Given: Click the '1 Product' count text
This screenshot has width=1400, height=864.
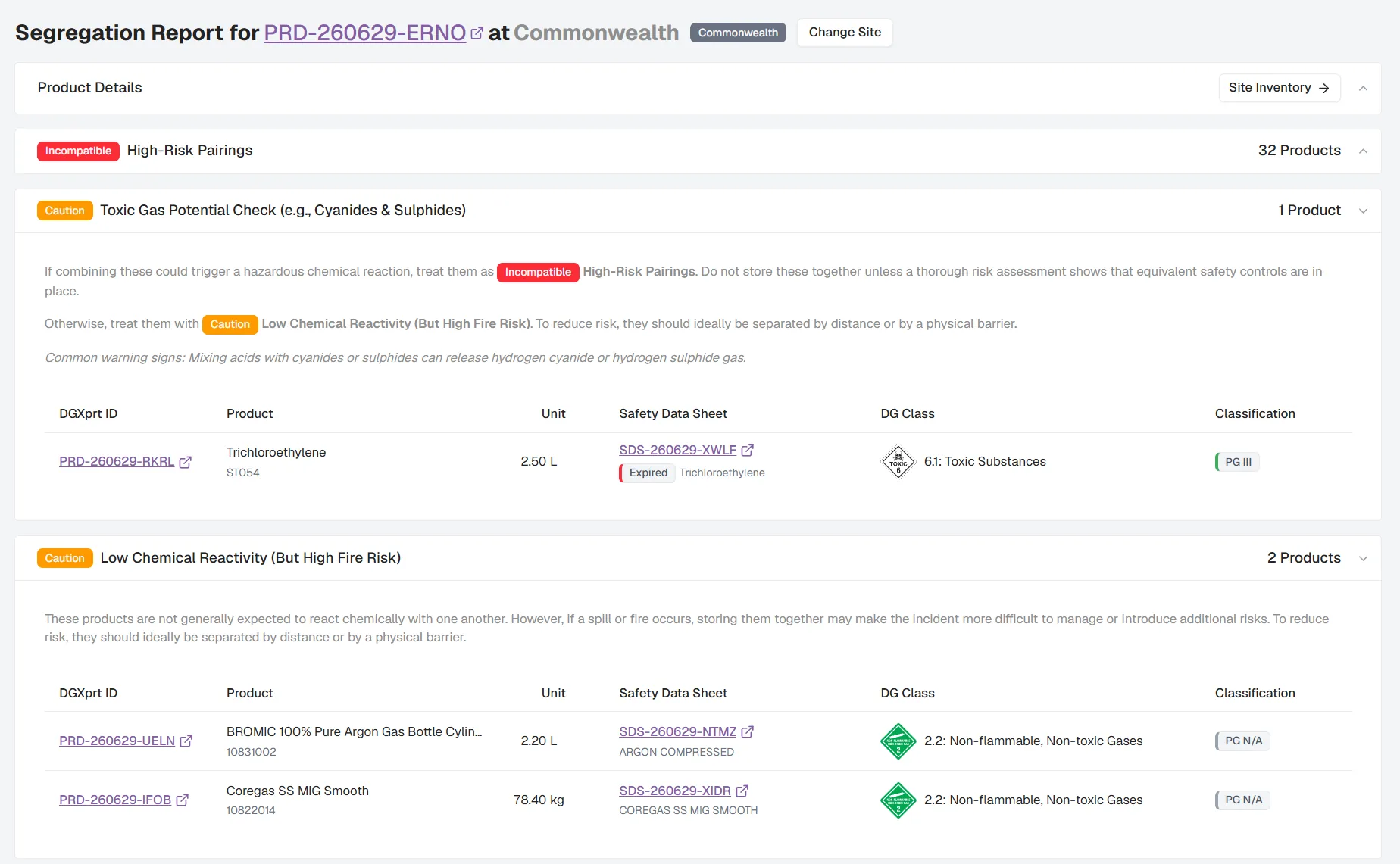Looking at the screenshot, I should [x=1309, y=210].
